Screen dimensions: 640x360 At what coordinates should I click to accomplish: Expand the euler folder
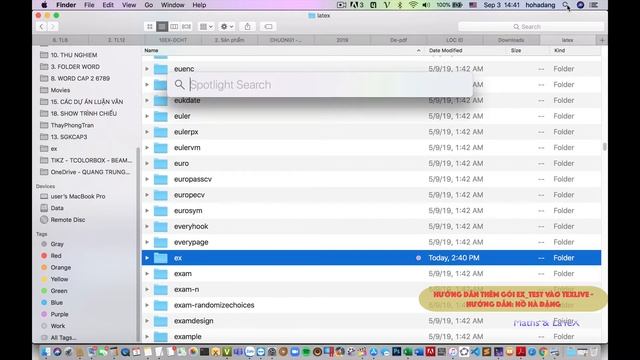(147, 116)
